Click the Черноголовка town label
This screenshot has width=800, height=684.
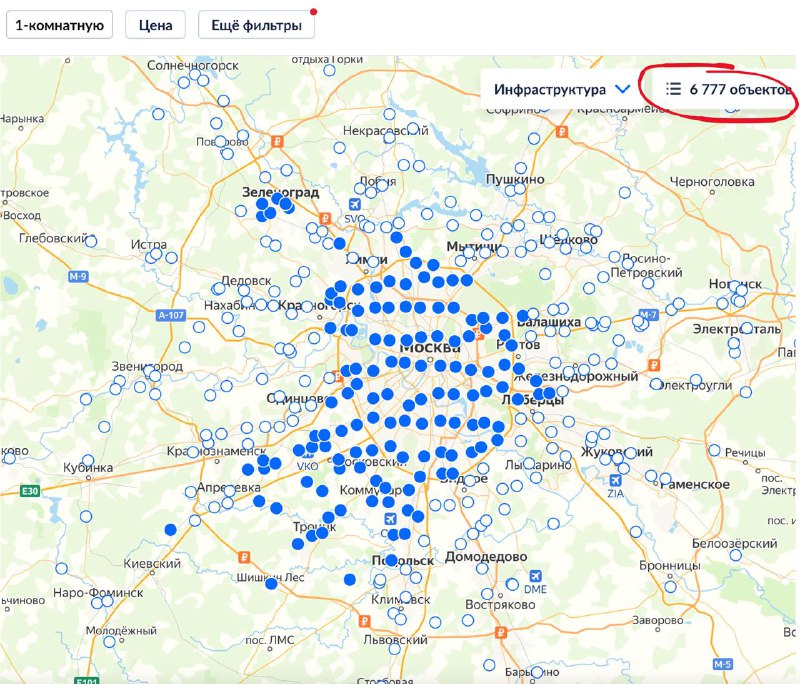(x=712, y=182)
